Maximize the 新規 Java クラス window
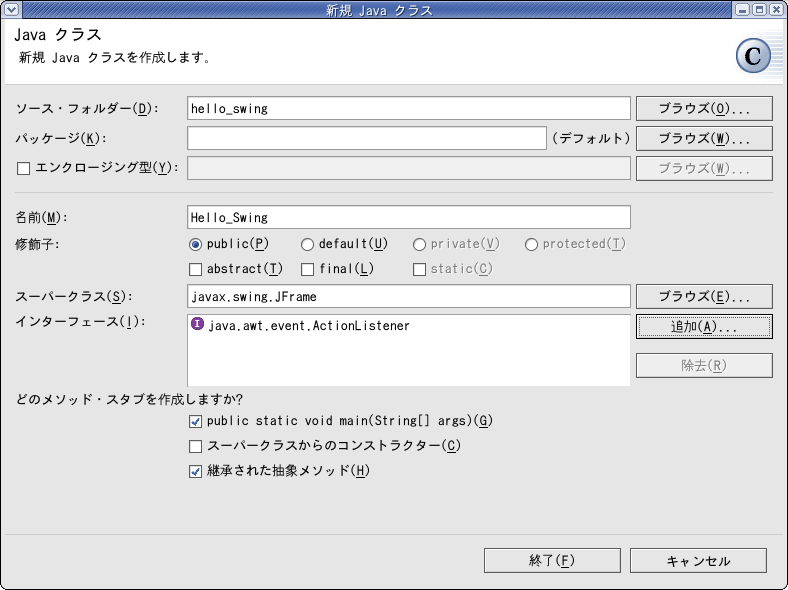Viewport: 788px width, 590px height. click(x=759, y=9)
